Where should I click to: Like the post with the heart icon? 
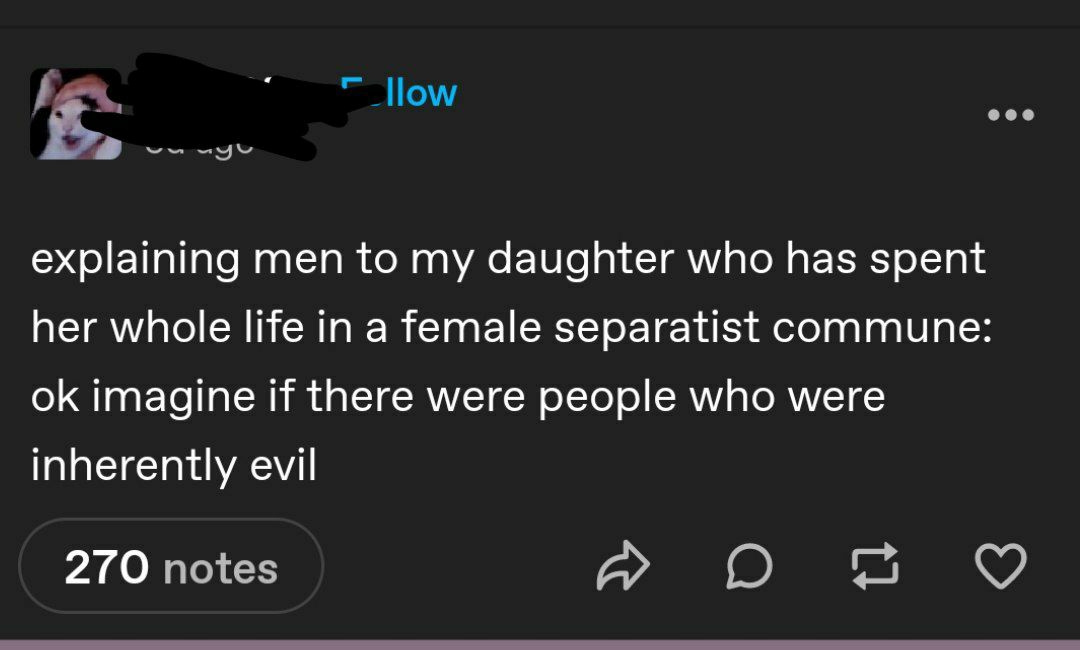tap(1000, 567)
